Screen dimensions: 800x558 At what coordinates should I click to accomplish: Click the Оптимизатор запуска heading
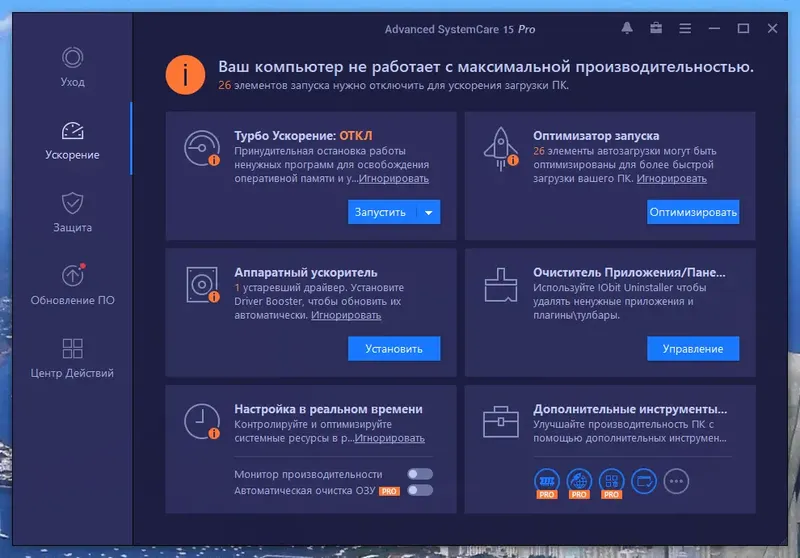click(596, 136)
